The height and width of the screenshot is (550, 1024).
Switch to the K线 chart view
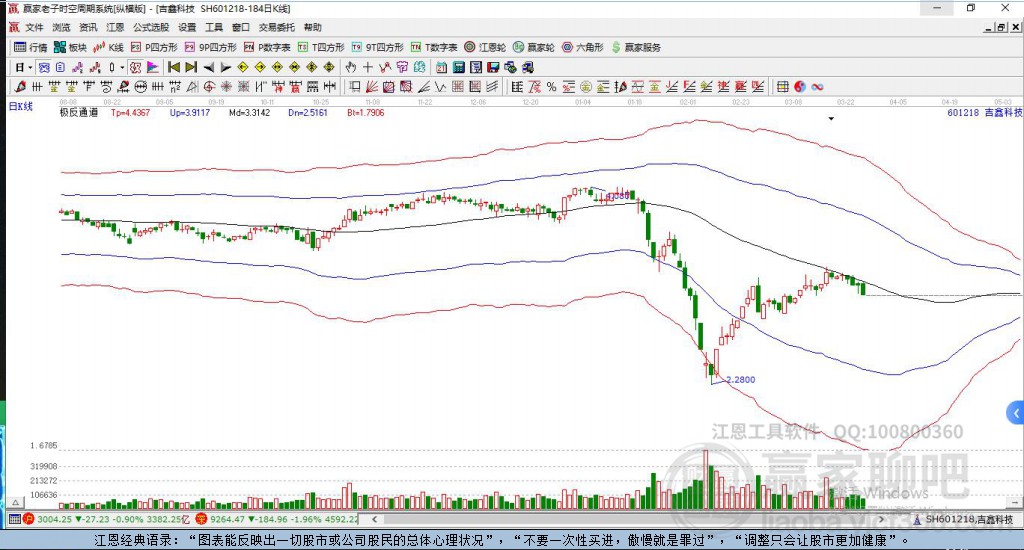pos(108,47)
